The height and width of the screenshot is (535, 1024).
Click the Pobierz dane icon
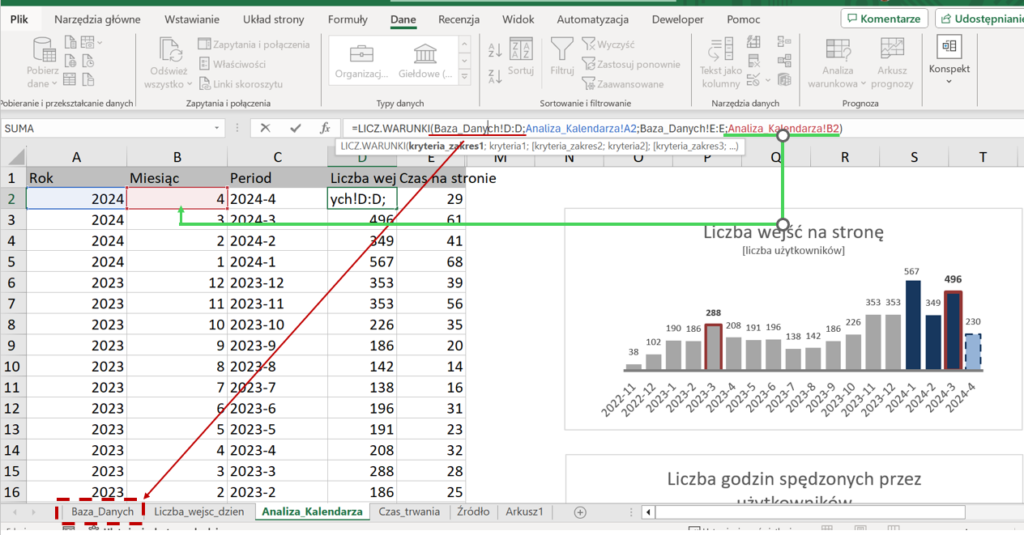44,50
